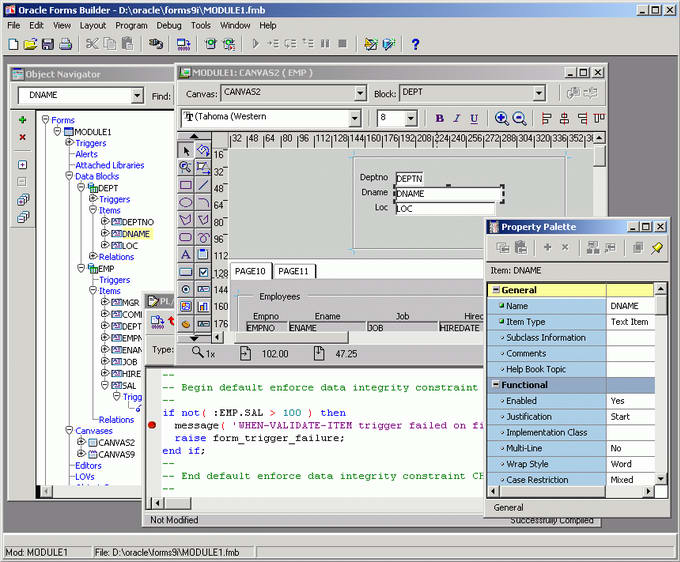The width and height of the screenshot is (680, 562).
Task: Click the Bold formatting icon in layout editor
Action: (439, 118)
